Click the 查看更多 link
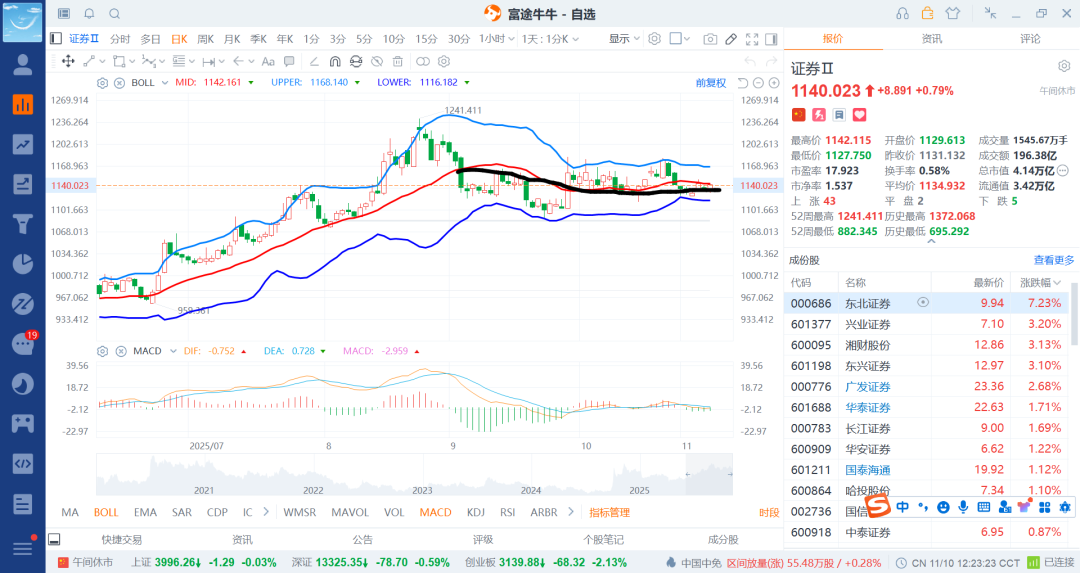 [1054, 260]
